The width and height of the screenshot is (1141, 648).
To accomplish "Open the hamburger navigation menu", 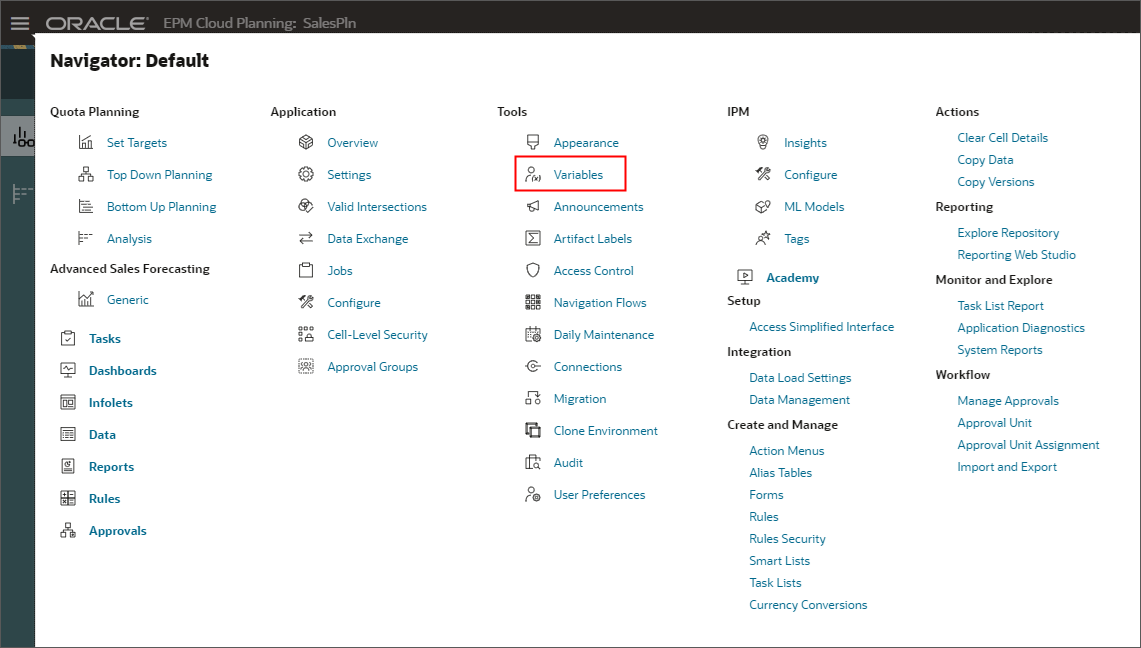I will point(19,22).
